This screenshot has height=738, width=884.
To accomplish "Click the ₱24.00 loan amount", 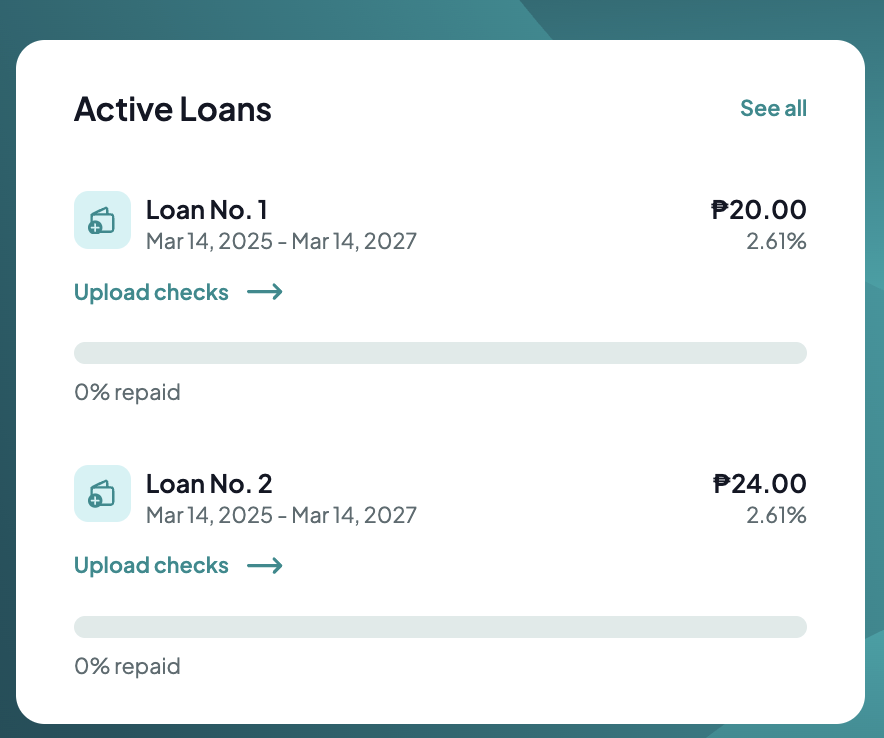I will click(759, 484).
